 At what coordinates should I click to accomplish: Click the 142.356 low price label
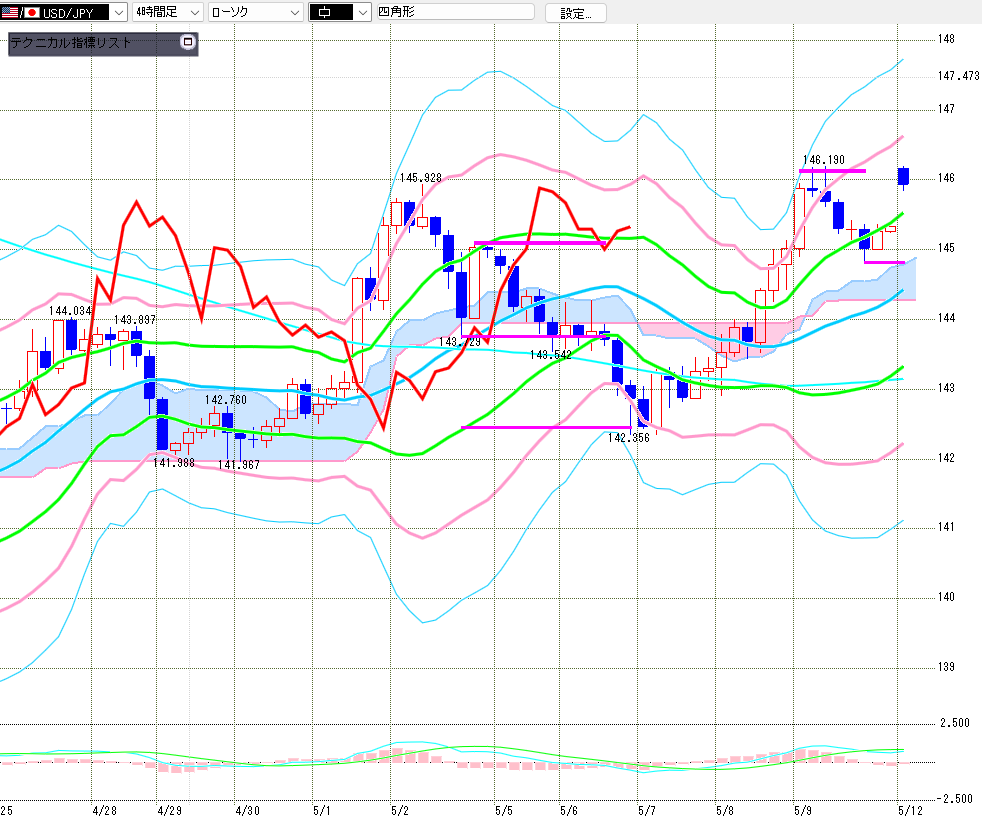point(629,438)
